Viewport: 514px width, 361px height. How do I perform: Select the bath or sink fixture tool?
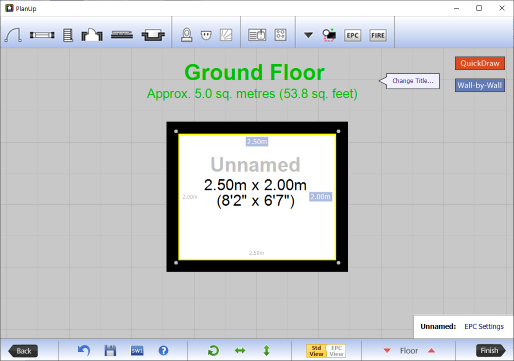[x=153, y=35]
